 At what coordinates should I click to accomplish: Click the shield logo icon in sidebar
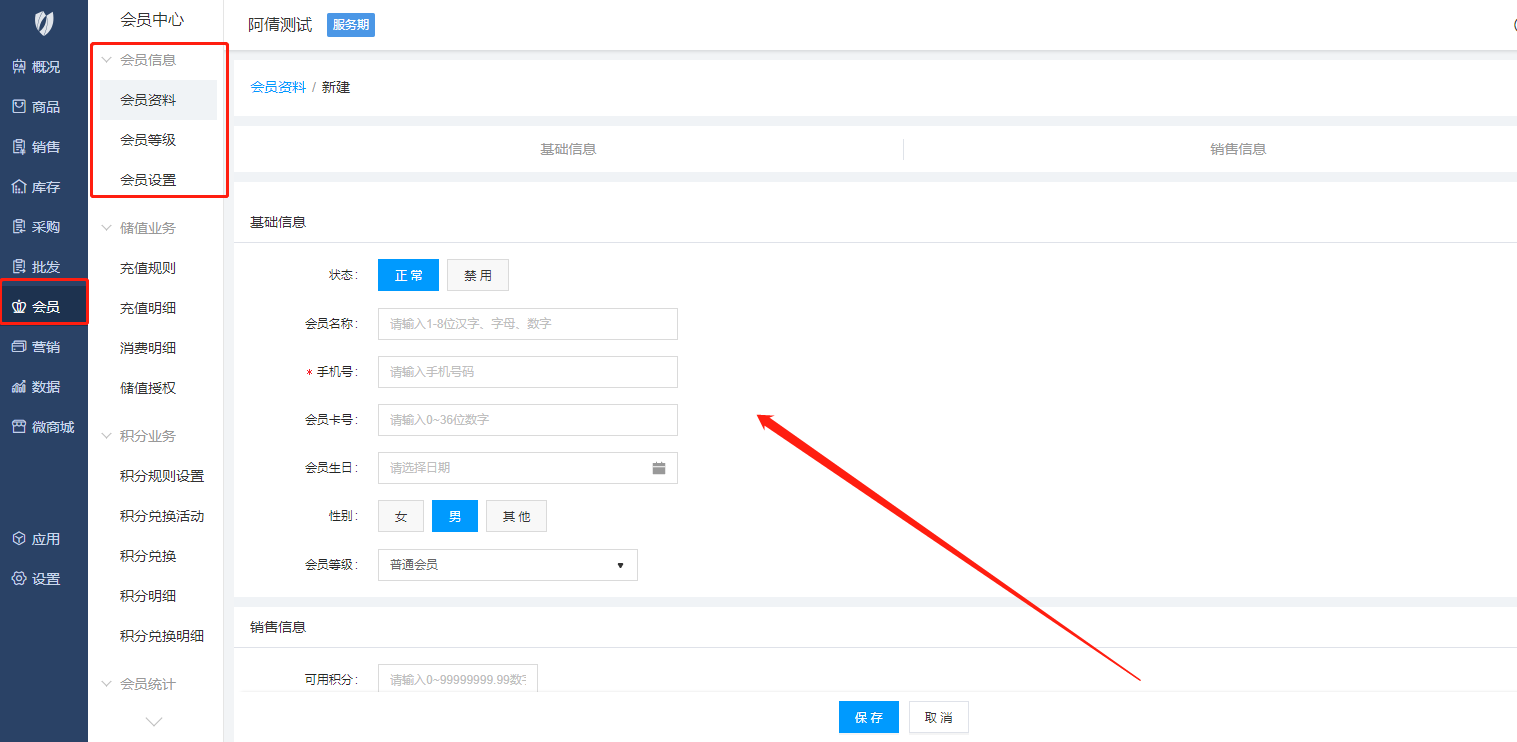(44, 23)
